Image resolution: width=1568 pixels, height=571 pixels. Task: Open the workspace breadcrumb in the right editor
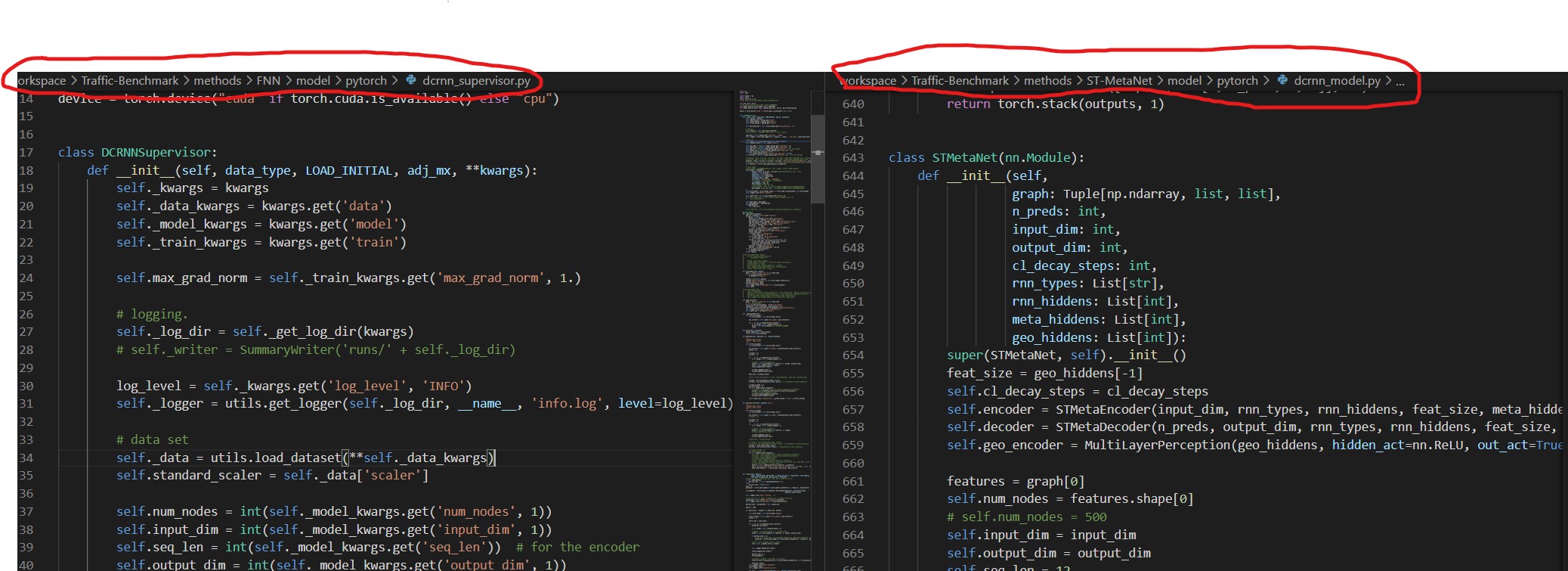[868, 80]
